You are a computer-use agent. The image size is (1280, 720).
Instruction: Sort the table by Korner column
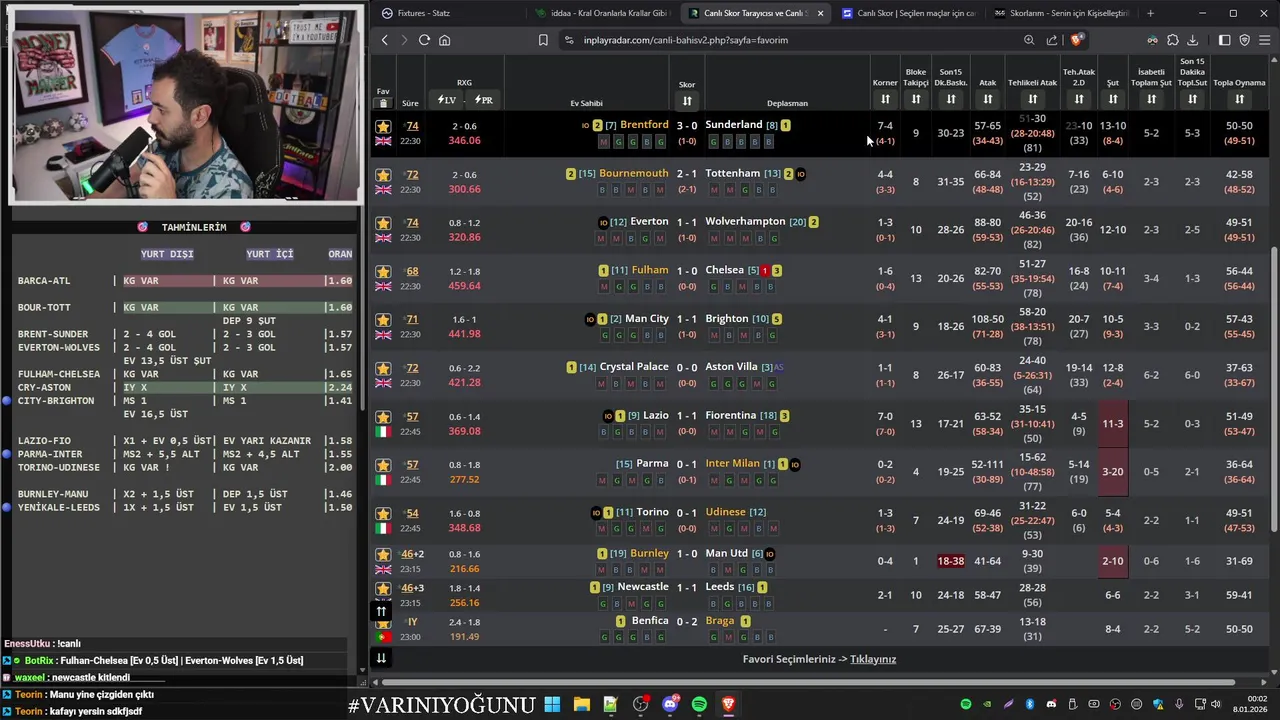(x=885, y=99)
